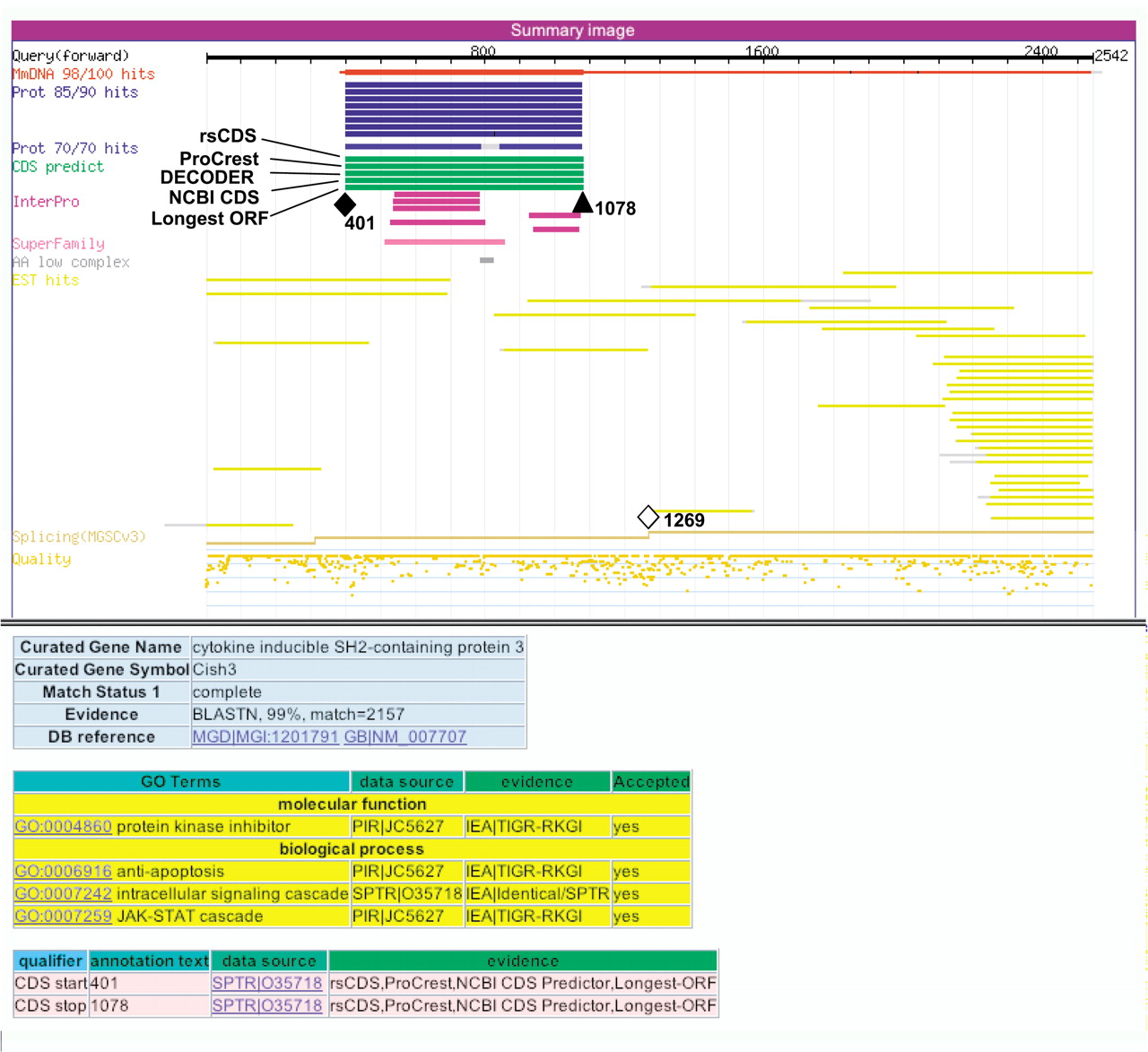1148x1052 pixels.
Task: Click the Summary image header bar
Action: 573,30
